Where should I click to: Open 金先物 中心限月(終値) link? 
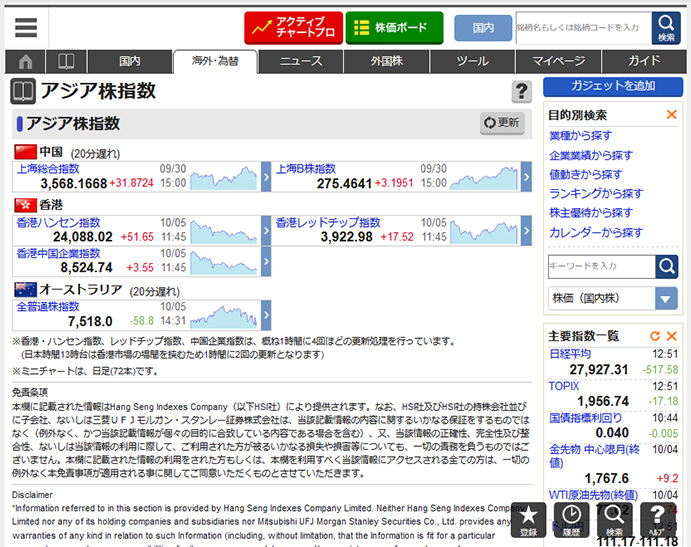tap(594, 456)
